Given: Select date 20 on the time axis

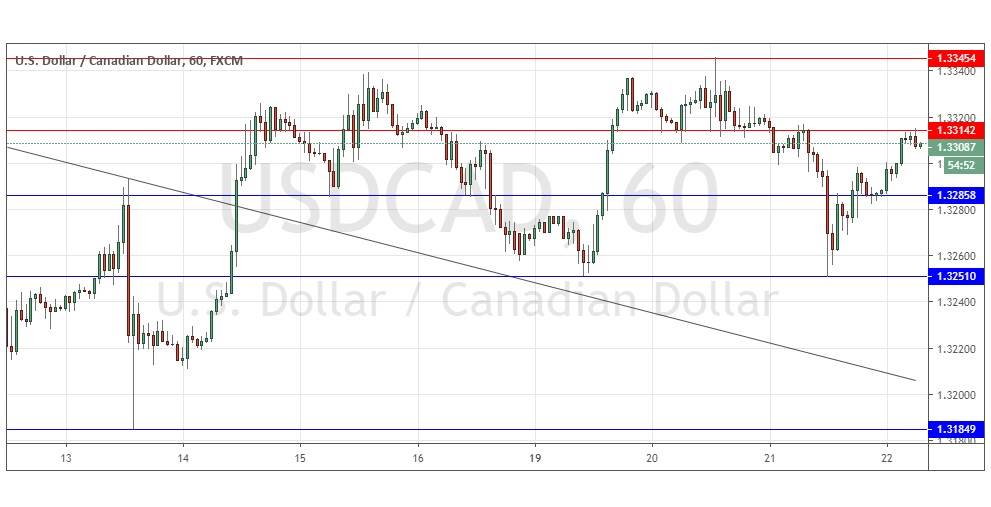Looking at the screenshot, I should [652, 455].
